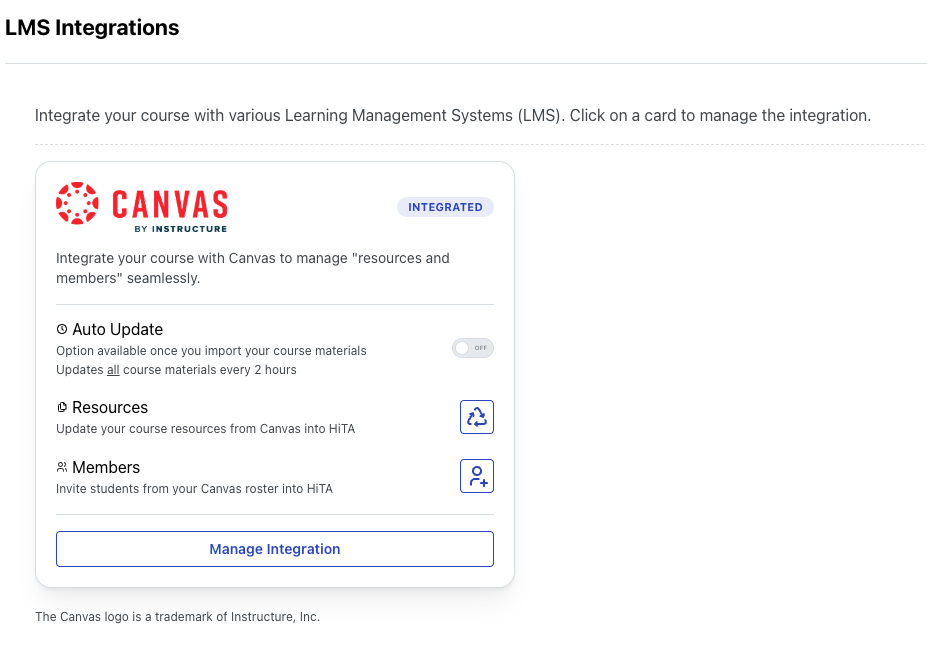Click the invite members add-user icon
Image resolution: width=927 pixels, height=649 pixels.
477,476
